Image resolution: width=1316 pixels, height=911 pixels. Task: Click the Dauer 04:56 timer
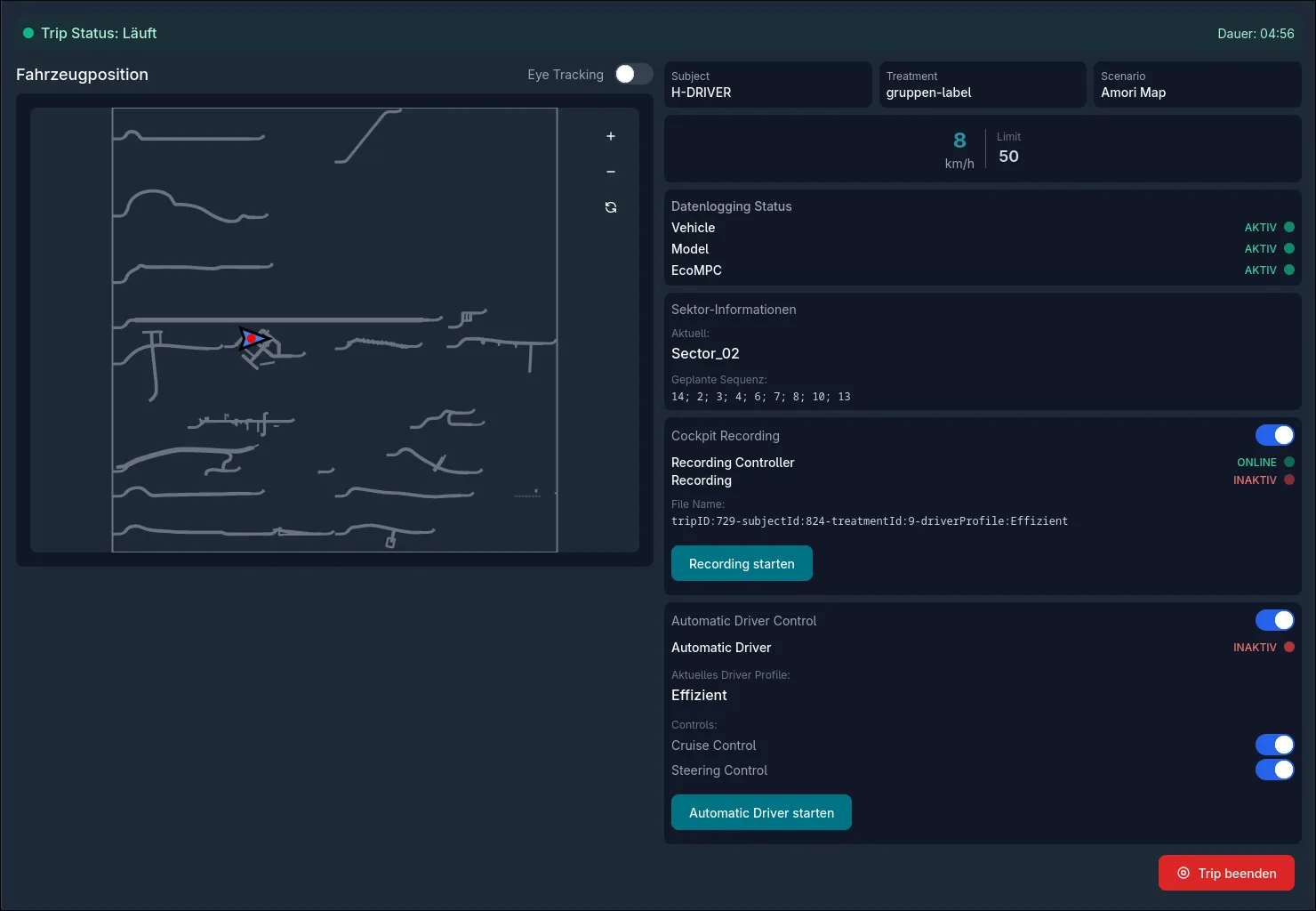pos(1256,33)
